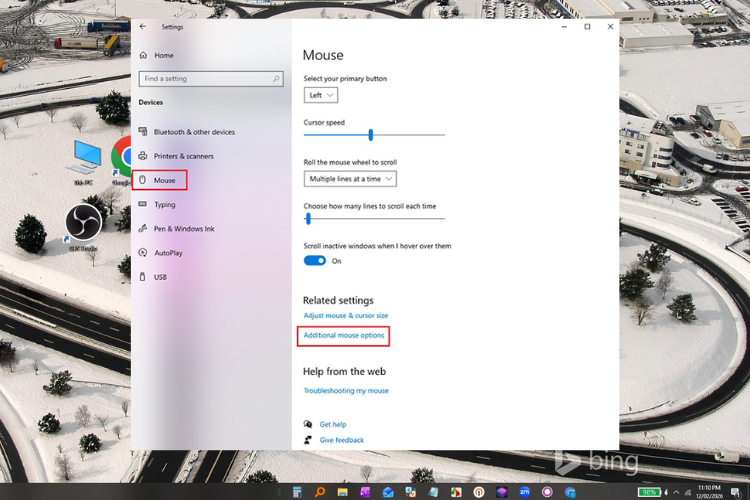The height and width of the screenshot is (500, 750).
Task: Open the orange Search magnifier in taskbar
Action: tap(320, 492)
